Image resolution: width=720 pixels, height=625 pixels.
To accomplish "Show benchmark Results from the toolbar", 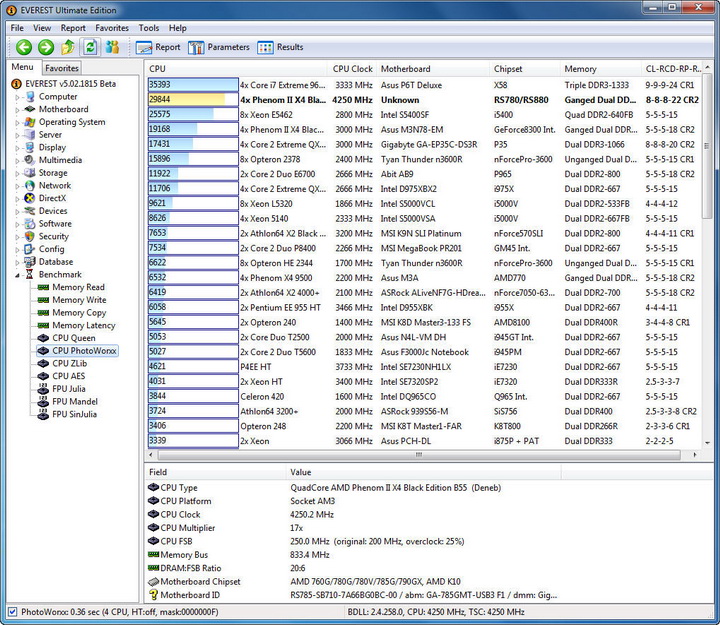I will tap(280, 47).
